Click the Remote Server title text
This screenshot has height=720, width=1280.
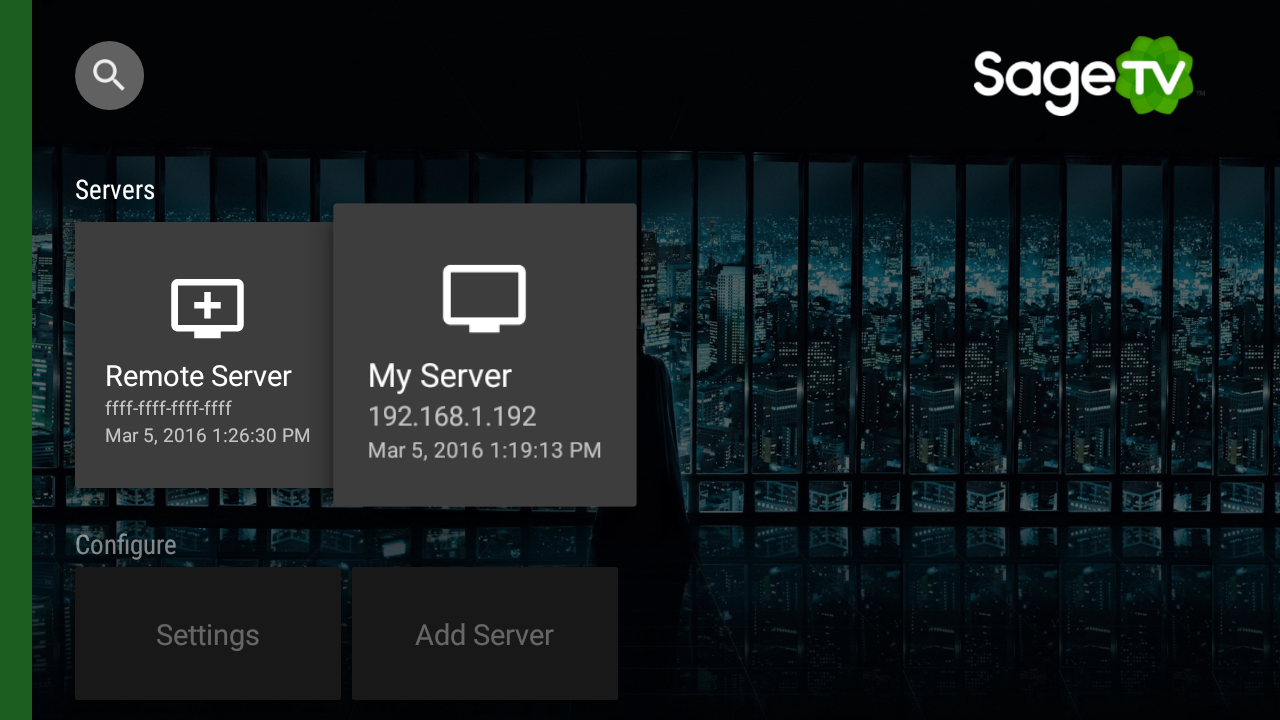click(x=198, y=376)
